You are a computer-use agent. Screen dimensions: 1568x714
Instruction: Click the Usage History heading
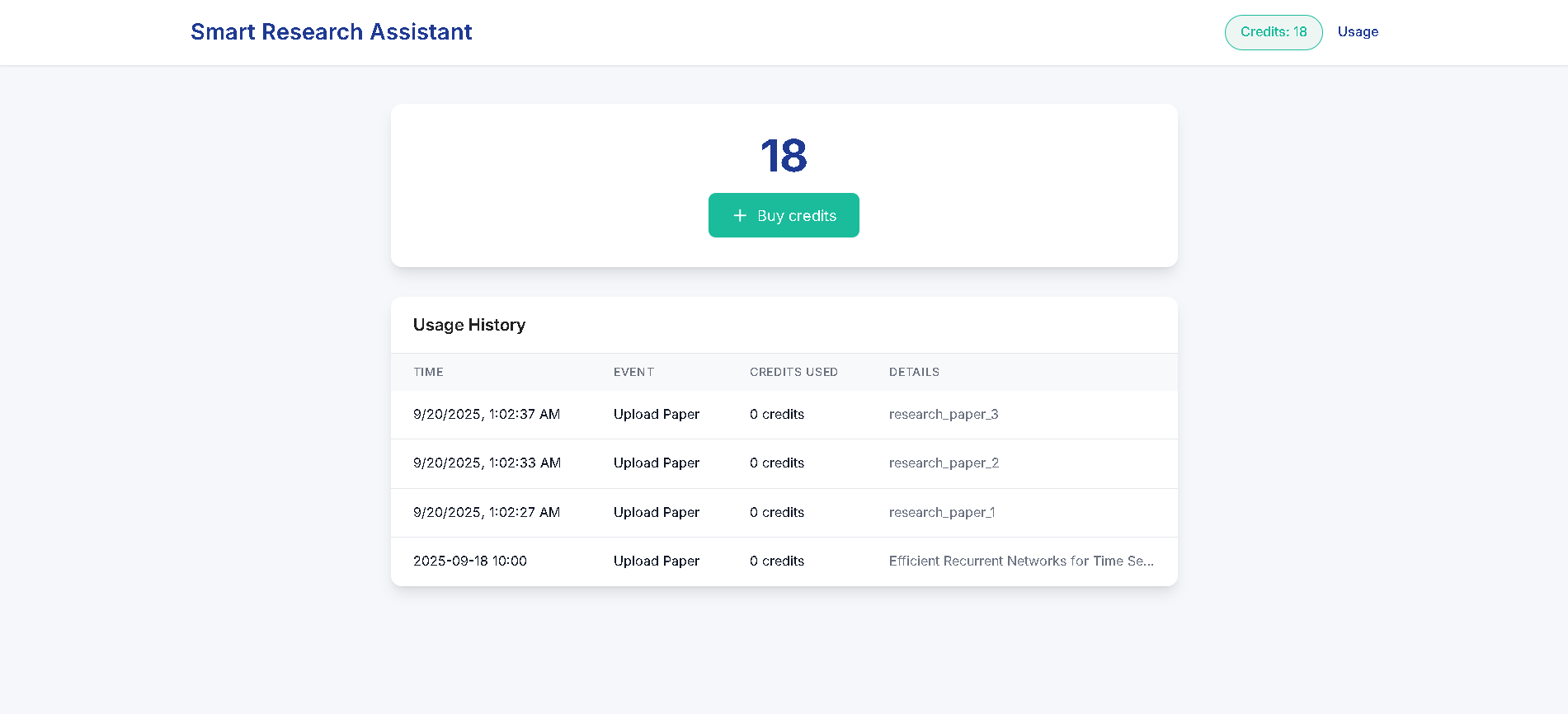pyautogui.click(x=469, y=325)
